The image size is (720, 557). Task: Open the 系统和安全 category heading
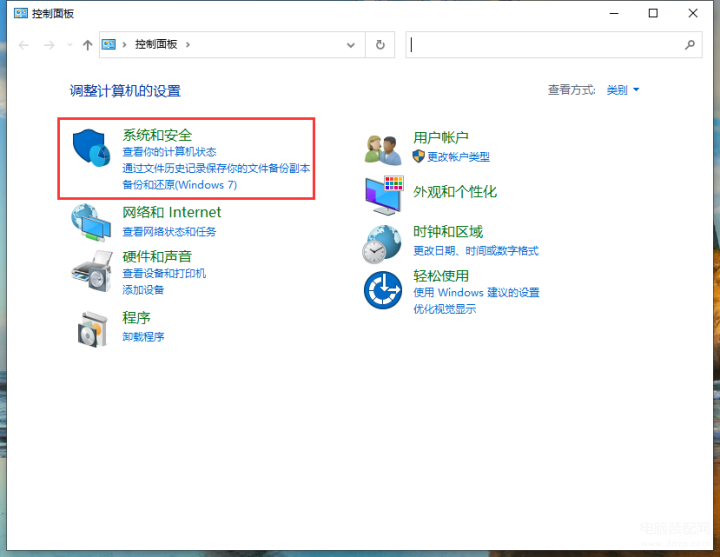pos(157,135)
